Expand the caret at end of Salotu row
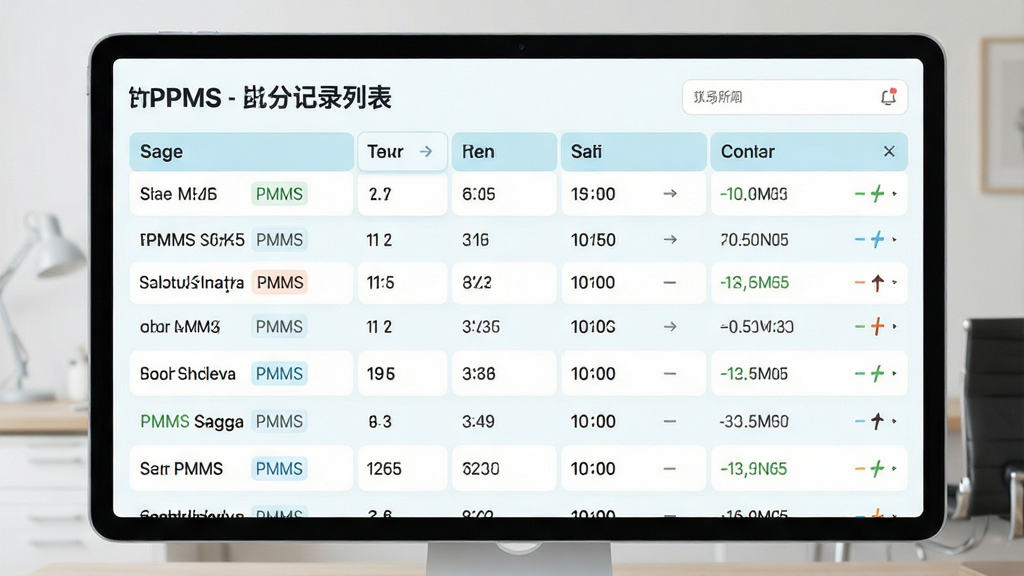1024x576 pixels. [895, 283]
